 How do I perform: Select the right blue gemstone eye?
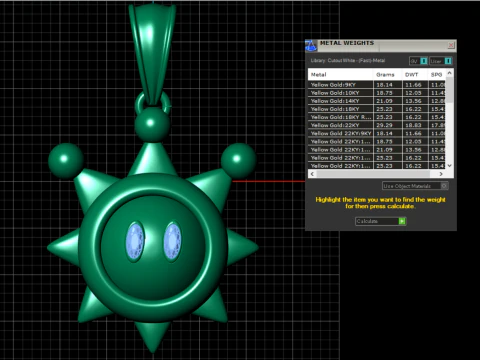tap(173, 241)
